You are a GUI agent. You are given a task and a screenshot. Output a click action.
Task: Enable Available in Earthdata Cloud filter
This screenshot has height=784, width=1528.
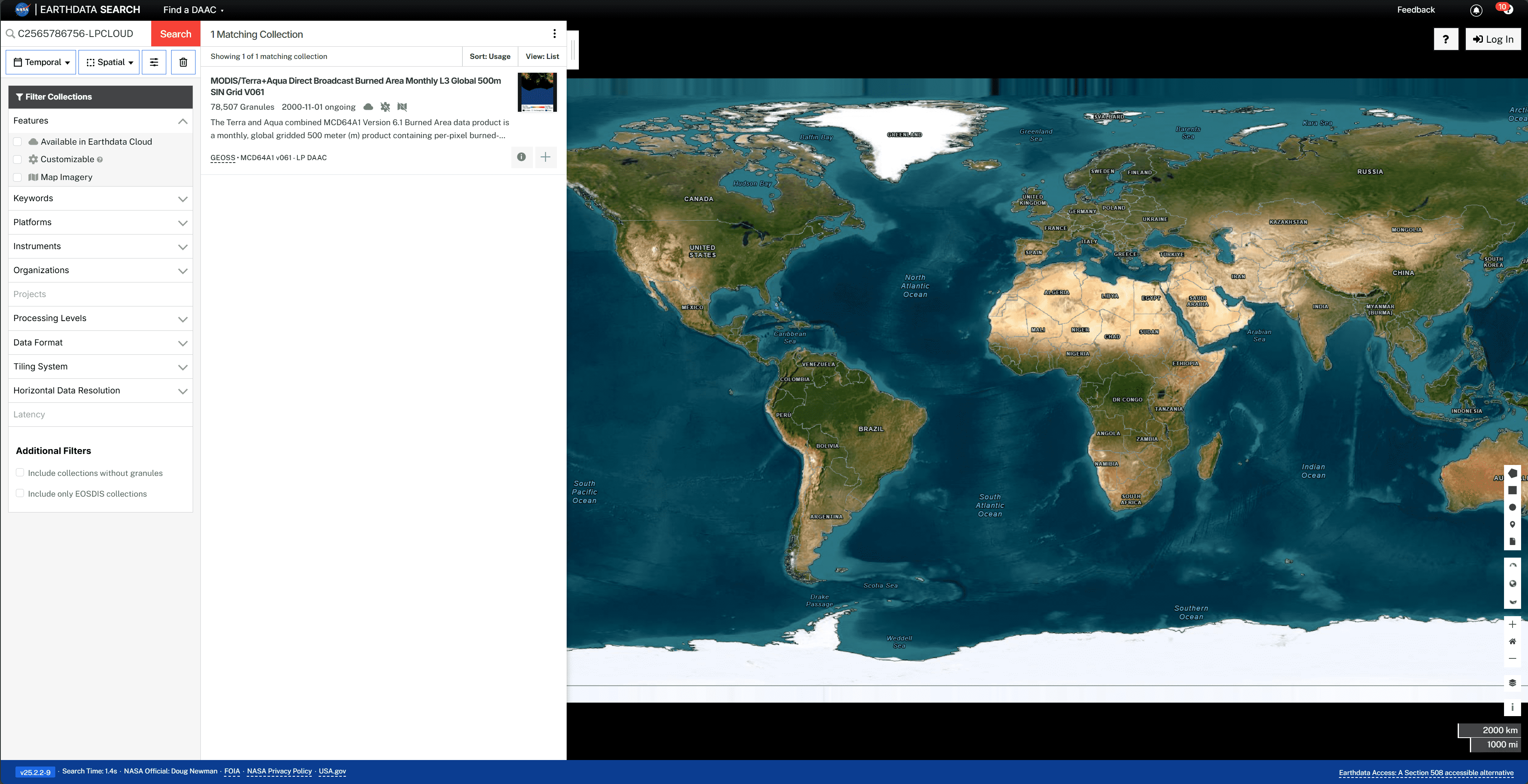click(x=18, y=142)
